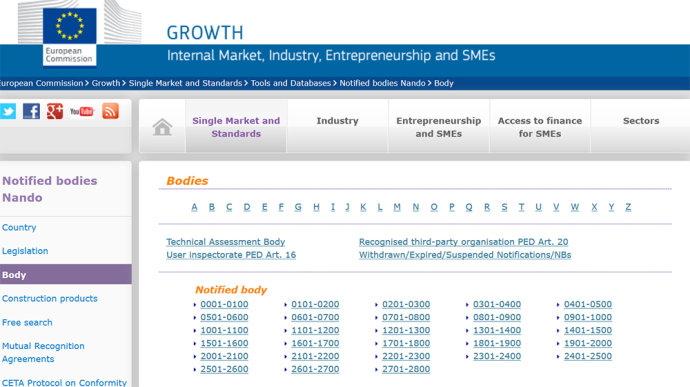This screenshot has width=690, height=387.
Task: Open notified body range 2401-2500
Action: click(588, 356)
